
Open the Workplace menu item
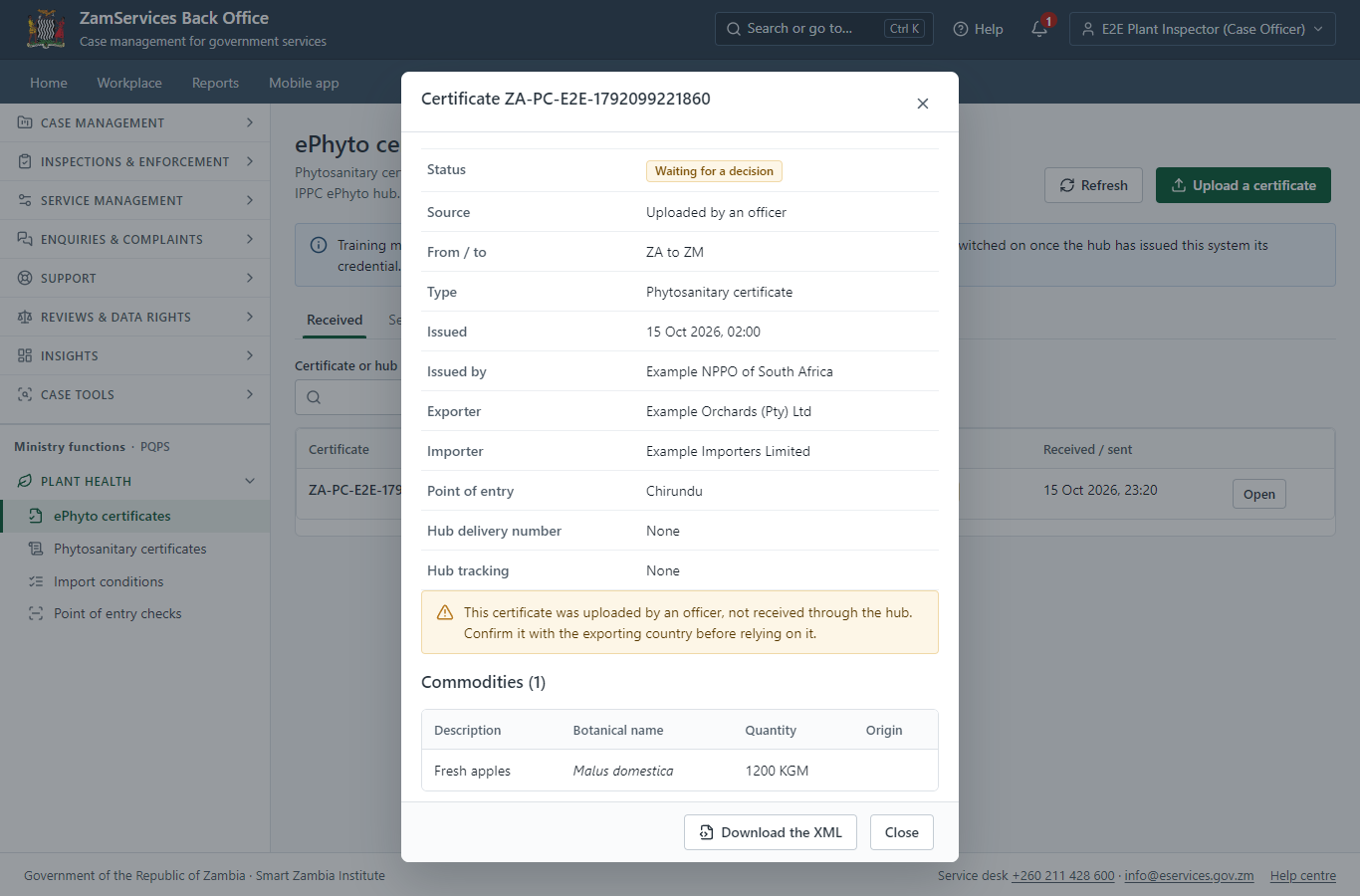129,83
